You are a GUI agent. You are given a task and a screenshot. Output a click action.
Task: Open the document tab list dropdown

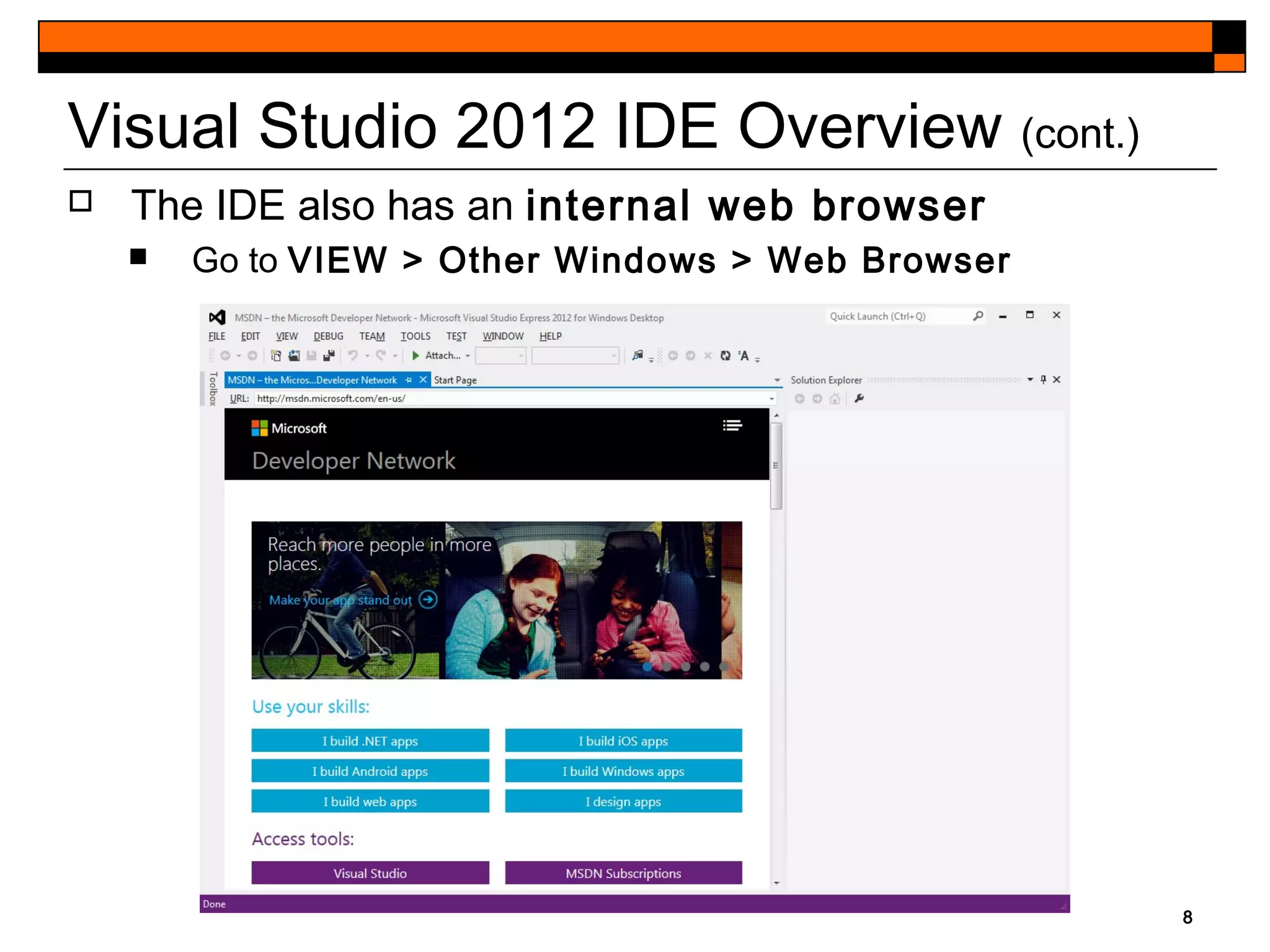(x=777, y=380)
